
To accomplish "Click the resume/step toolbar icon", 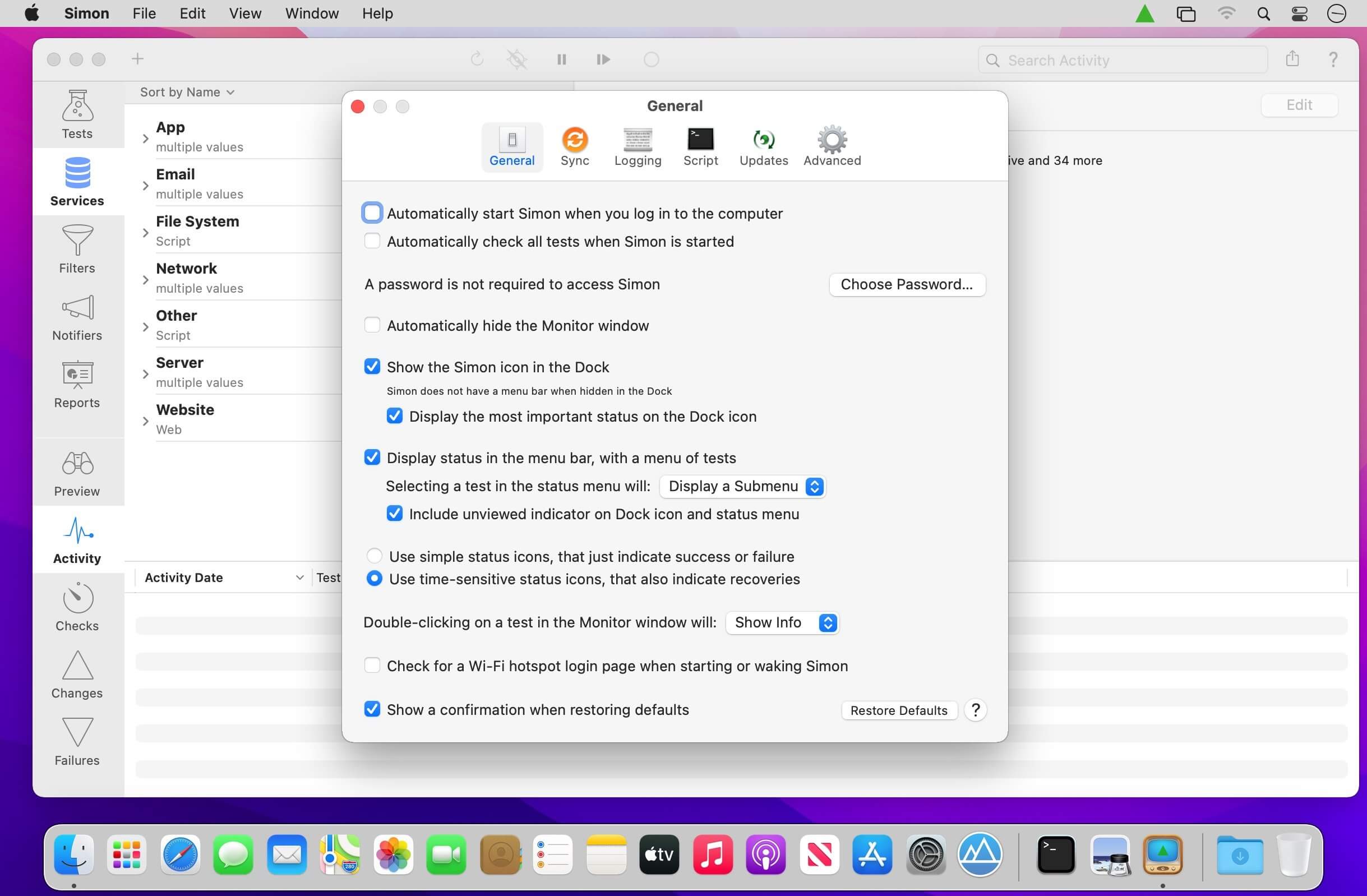I will (603, 59).
